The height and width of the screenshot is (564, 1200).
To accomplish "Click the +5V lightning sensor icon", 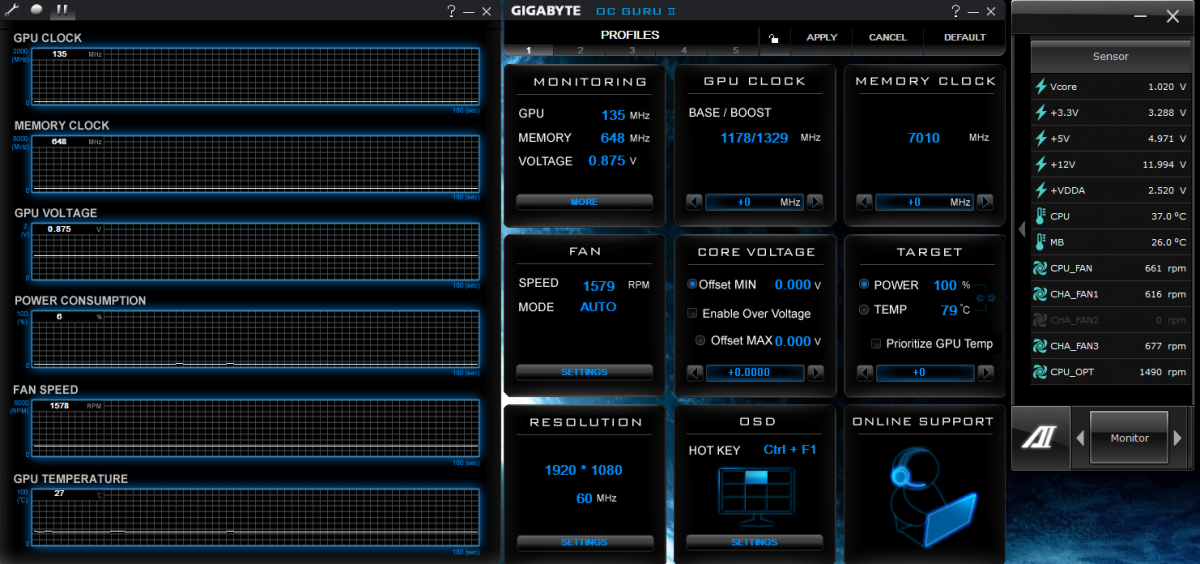I will (x=1040, y=138).
